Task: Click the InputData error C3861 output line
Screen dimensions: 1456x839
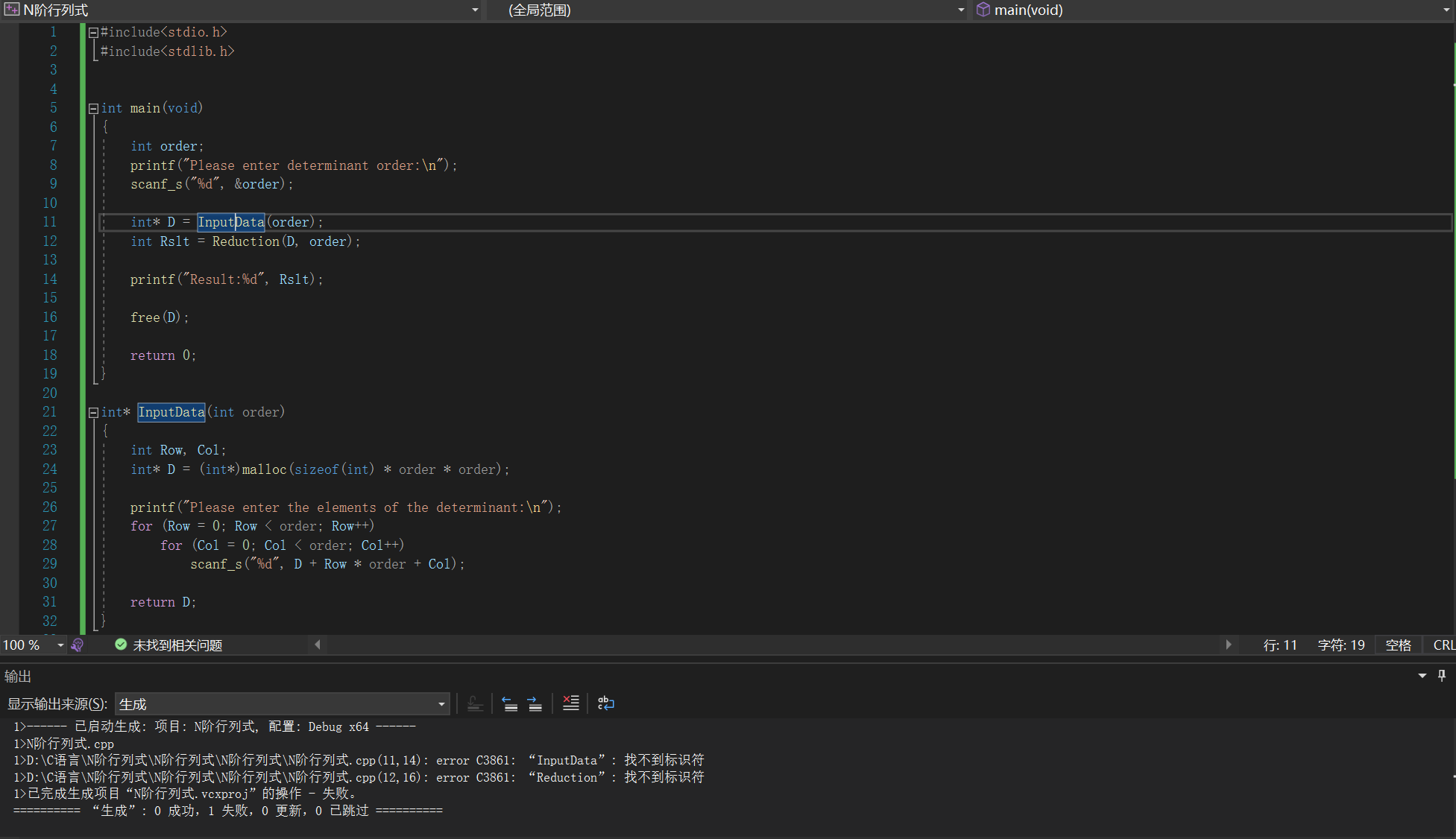Action: point(359,761)
